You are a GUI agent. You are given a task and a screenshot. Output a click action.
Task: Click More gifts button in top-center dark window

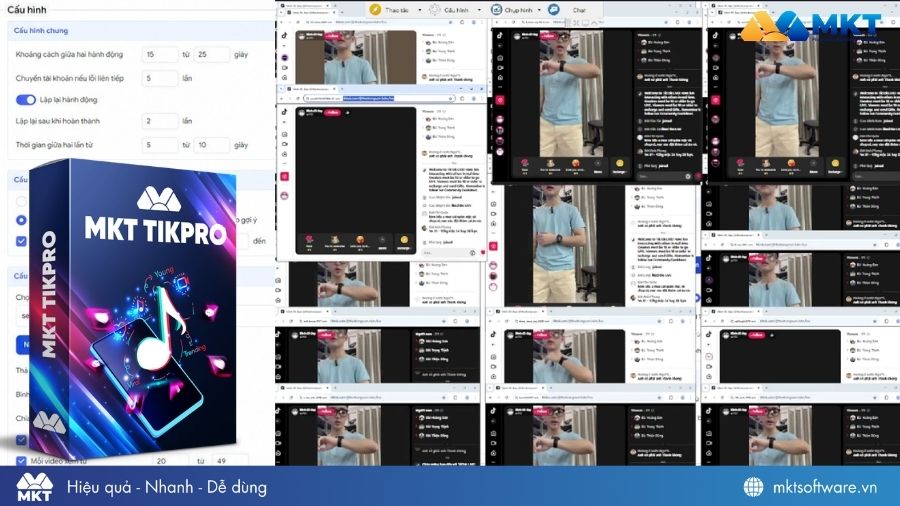click(598, 166)
